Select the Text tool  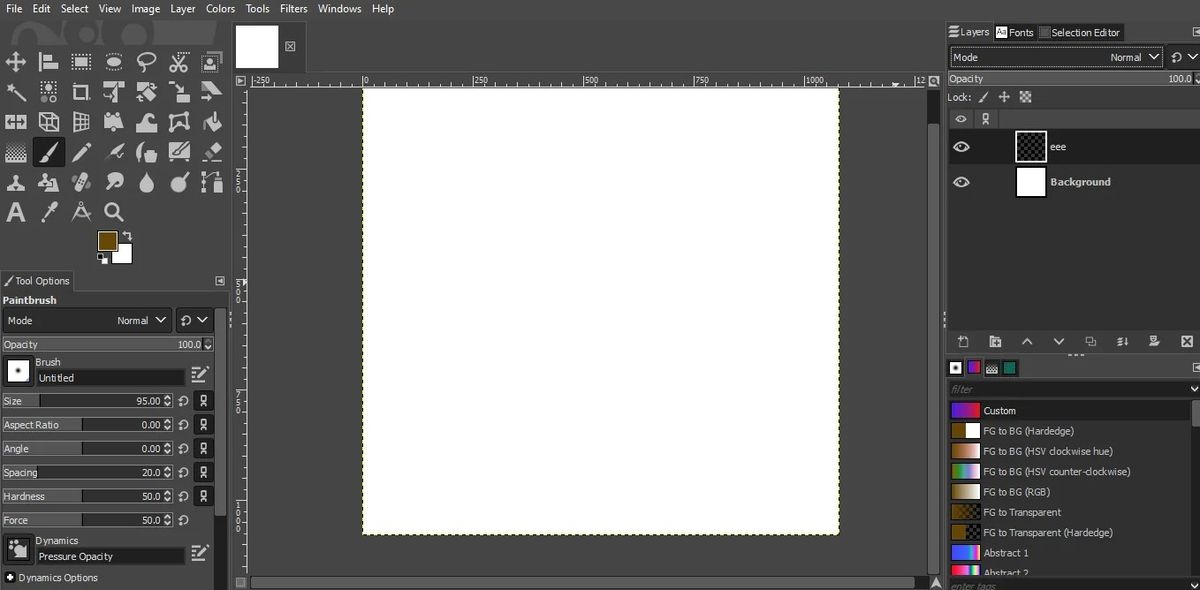(x=16, y=212)
